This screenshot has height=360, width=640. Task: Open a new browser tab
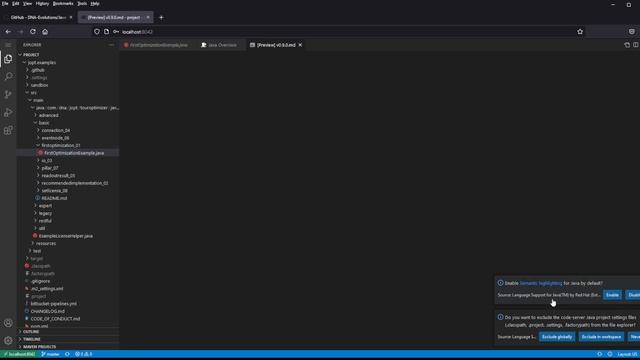point(161,18)
